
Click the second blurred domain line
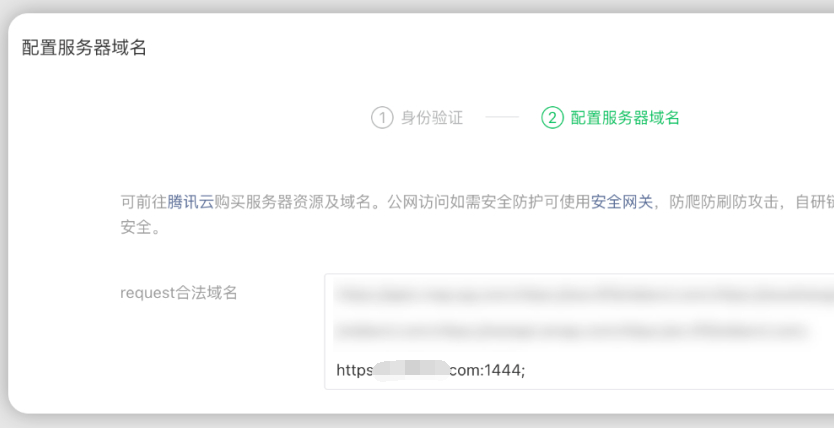click(x=570, y=329)
